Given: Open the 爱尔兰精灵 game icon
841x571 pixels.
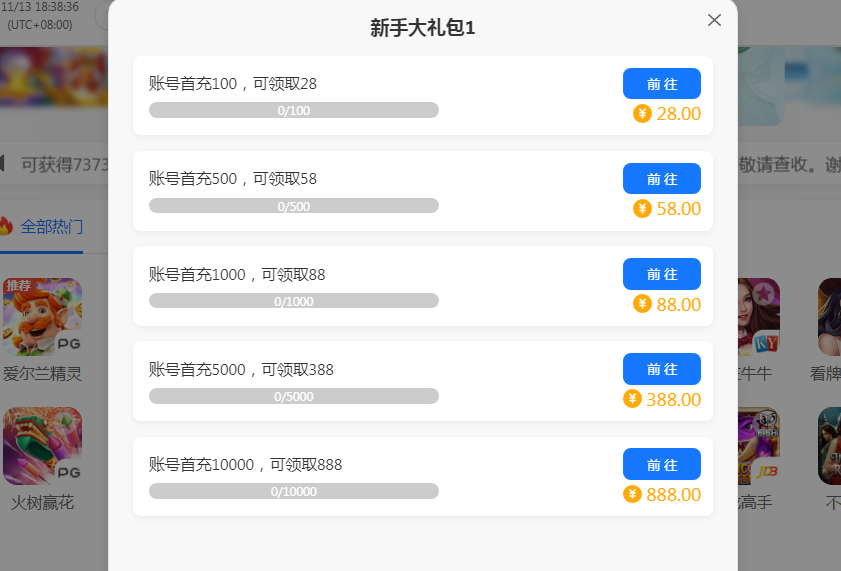Looking at the screenshot, I should (42, 317).
